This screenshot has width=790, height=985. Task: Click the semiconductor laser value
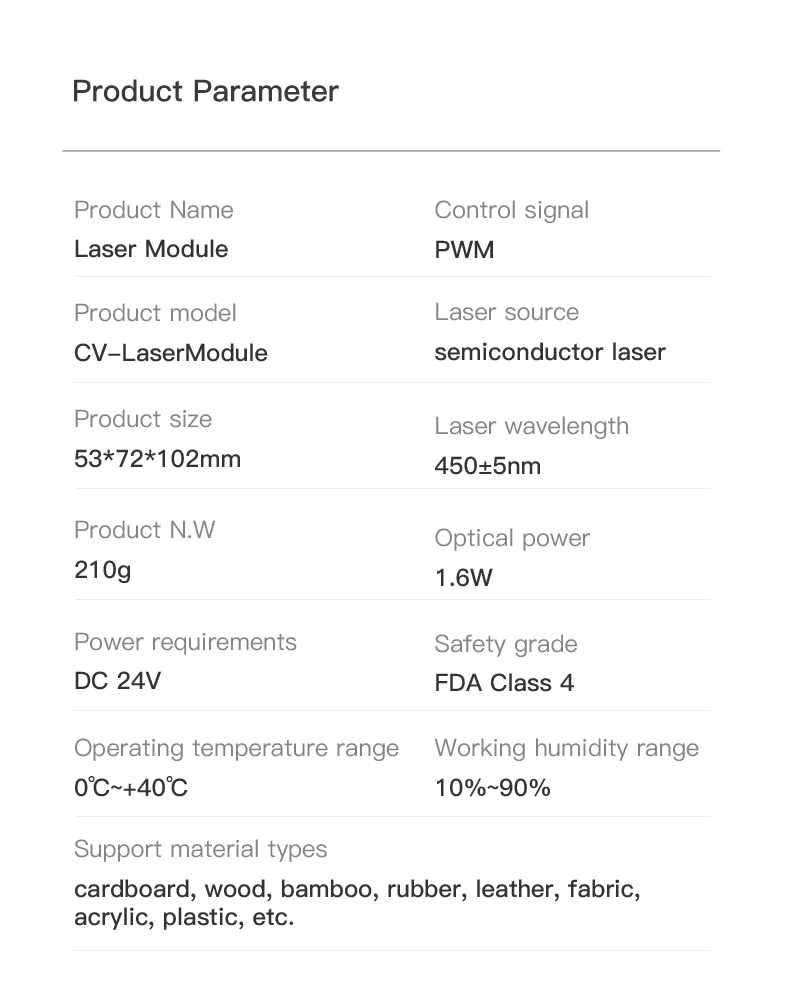[549, 352]
